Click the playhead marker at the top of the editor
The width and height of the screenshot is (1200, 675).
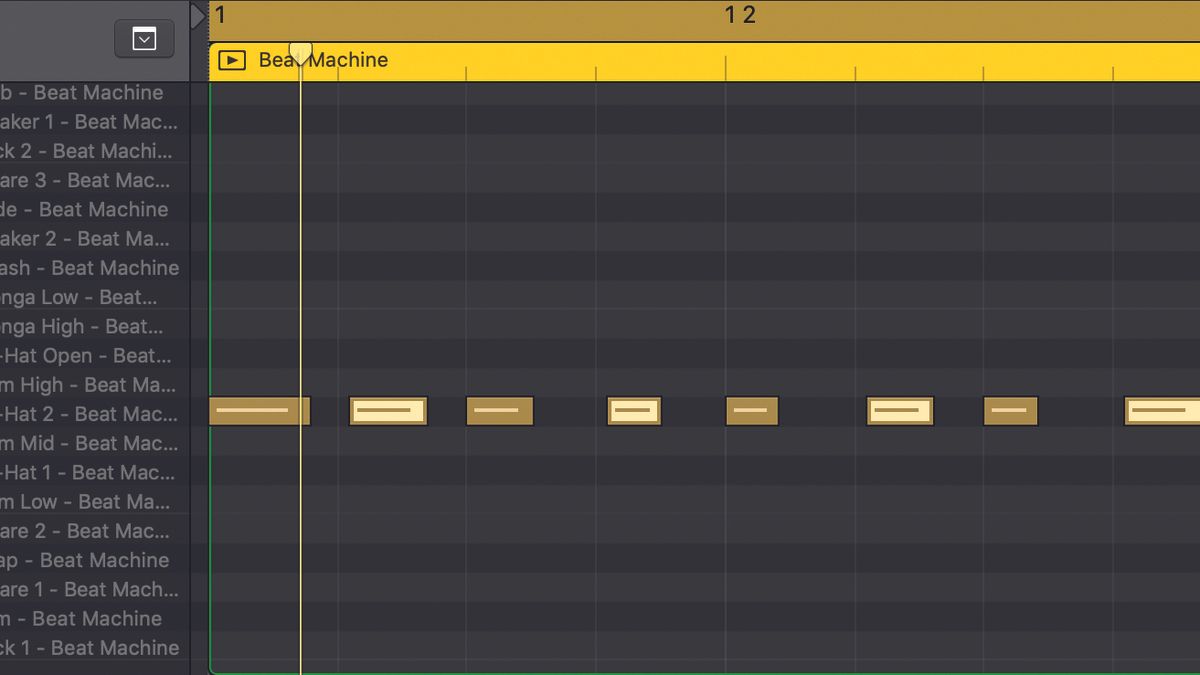[300, 52]
